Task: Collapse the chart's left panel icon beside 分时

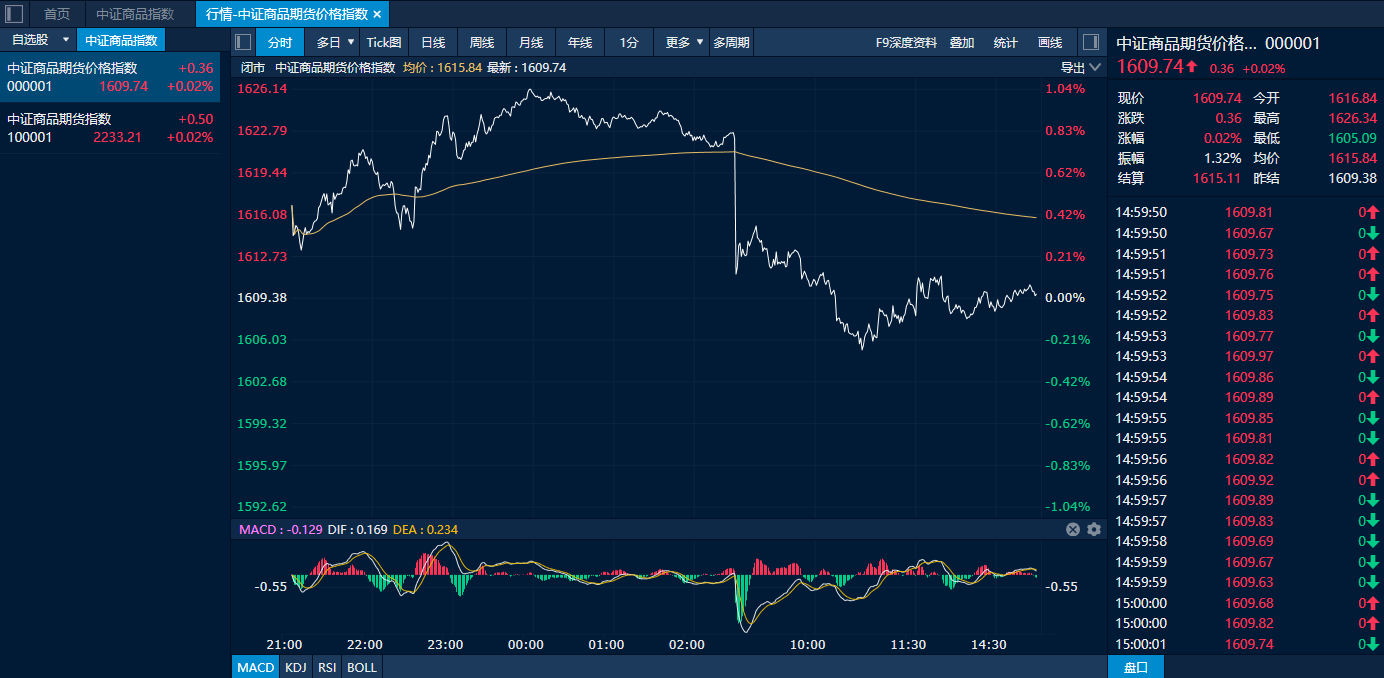Action: [243, 42]
